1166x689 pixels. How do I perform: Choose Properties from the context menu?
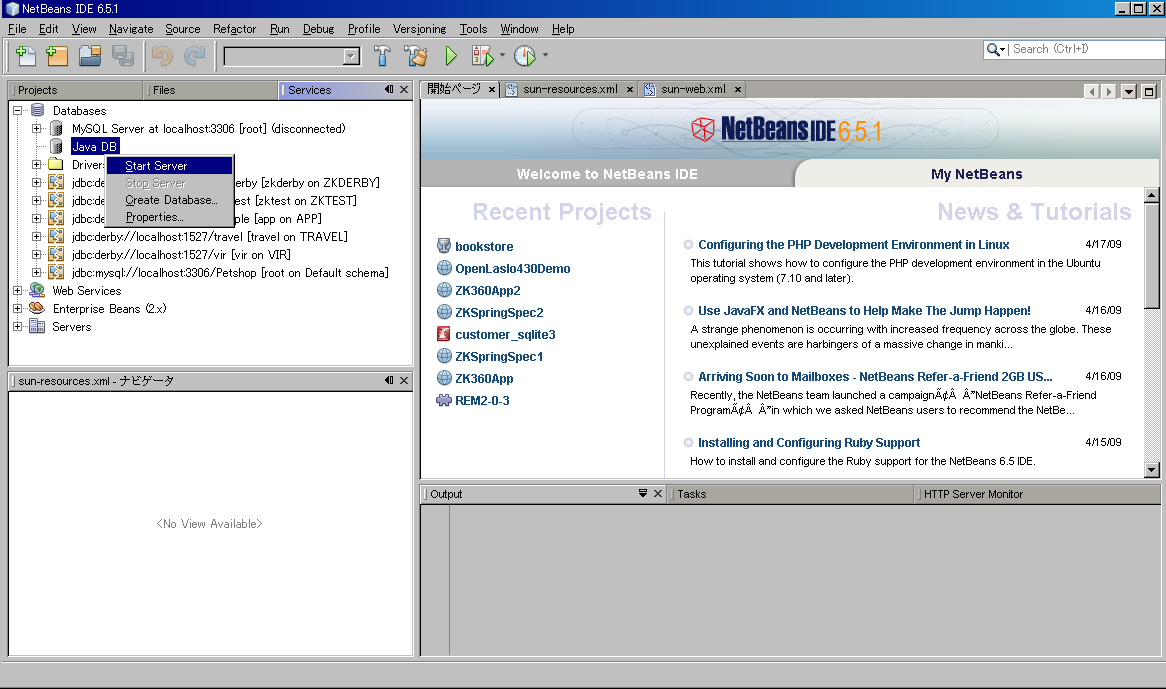click(x=170, y=217)
